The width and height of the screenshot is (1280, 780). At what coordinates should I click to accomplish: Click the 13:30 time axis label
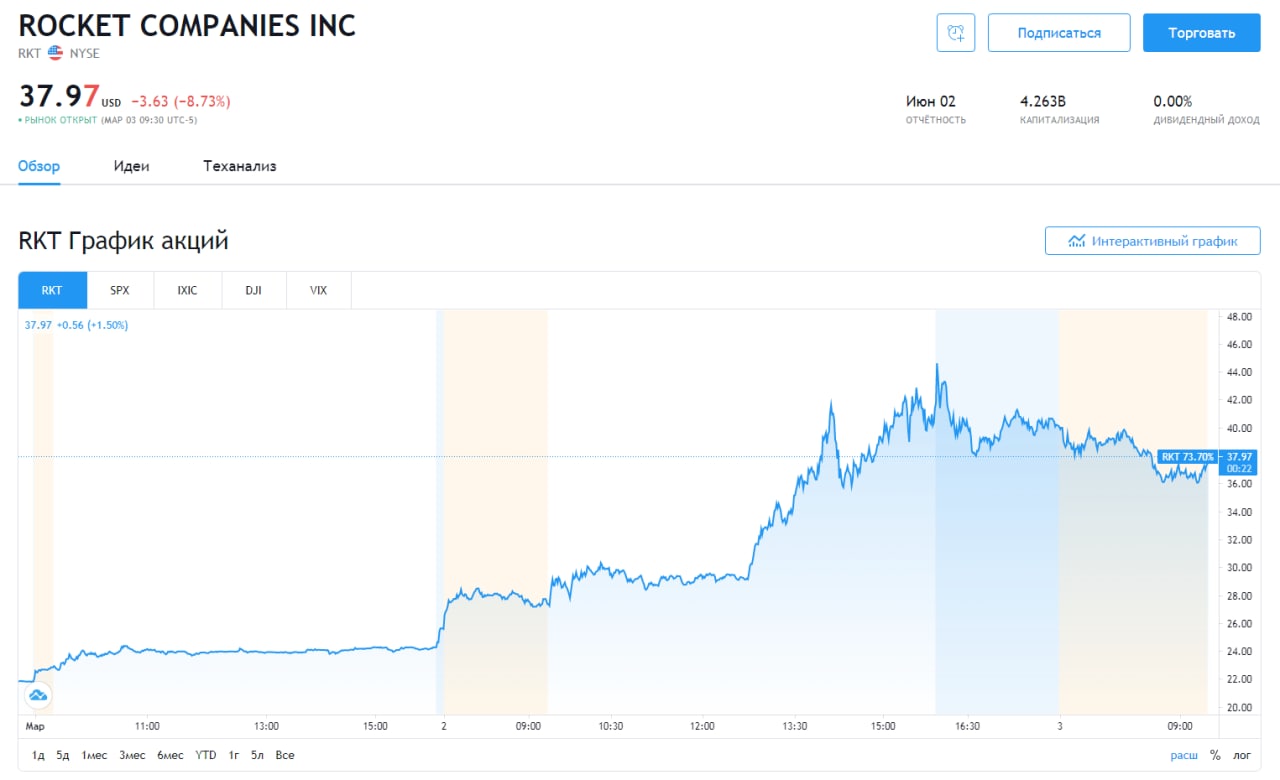tap(795, 727)
